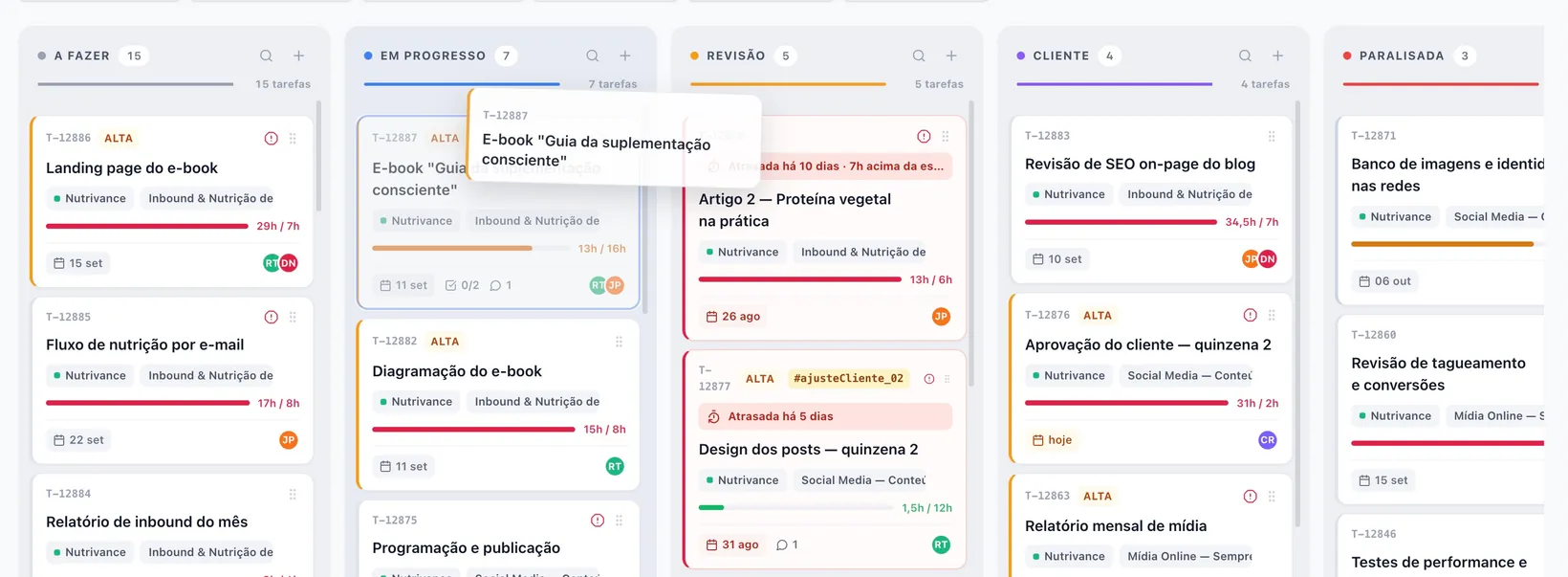Image resolution: width=1568 pixels, height=577 pixels.
Task: Click the REVISÃO column scrollbar
Action: click(x=972, y=244)
